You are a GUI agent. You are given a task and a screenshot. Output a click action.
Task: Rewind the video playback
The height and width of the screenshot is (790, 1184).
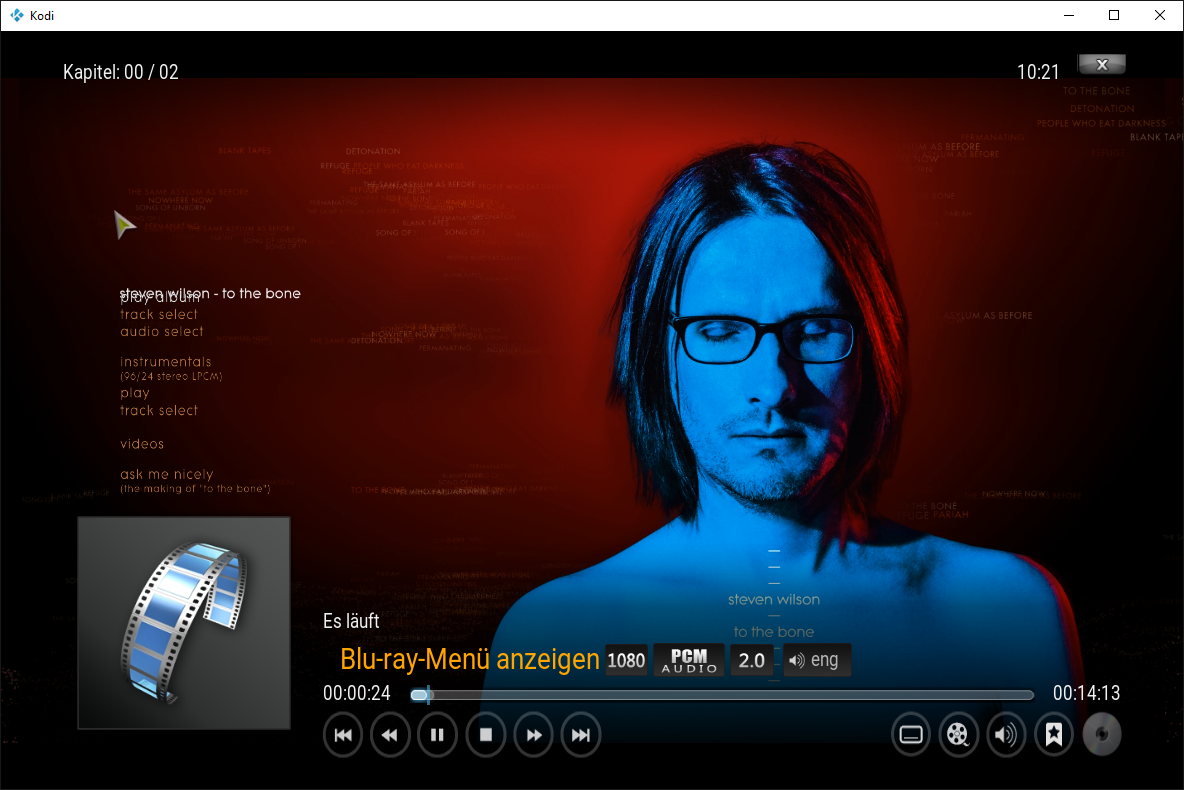point(390,735)
